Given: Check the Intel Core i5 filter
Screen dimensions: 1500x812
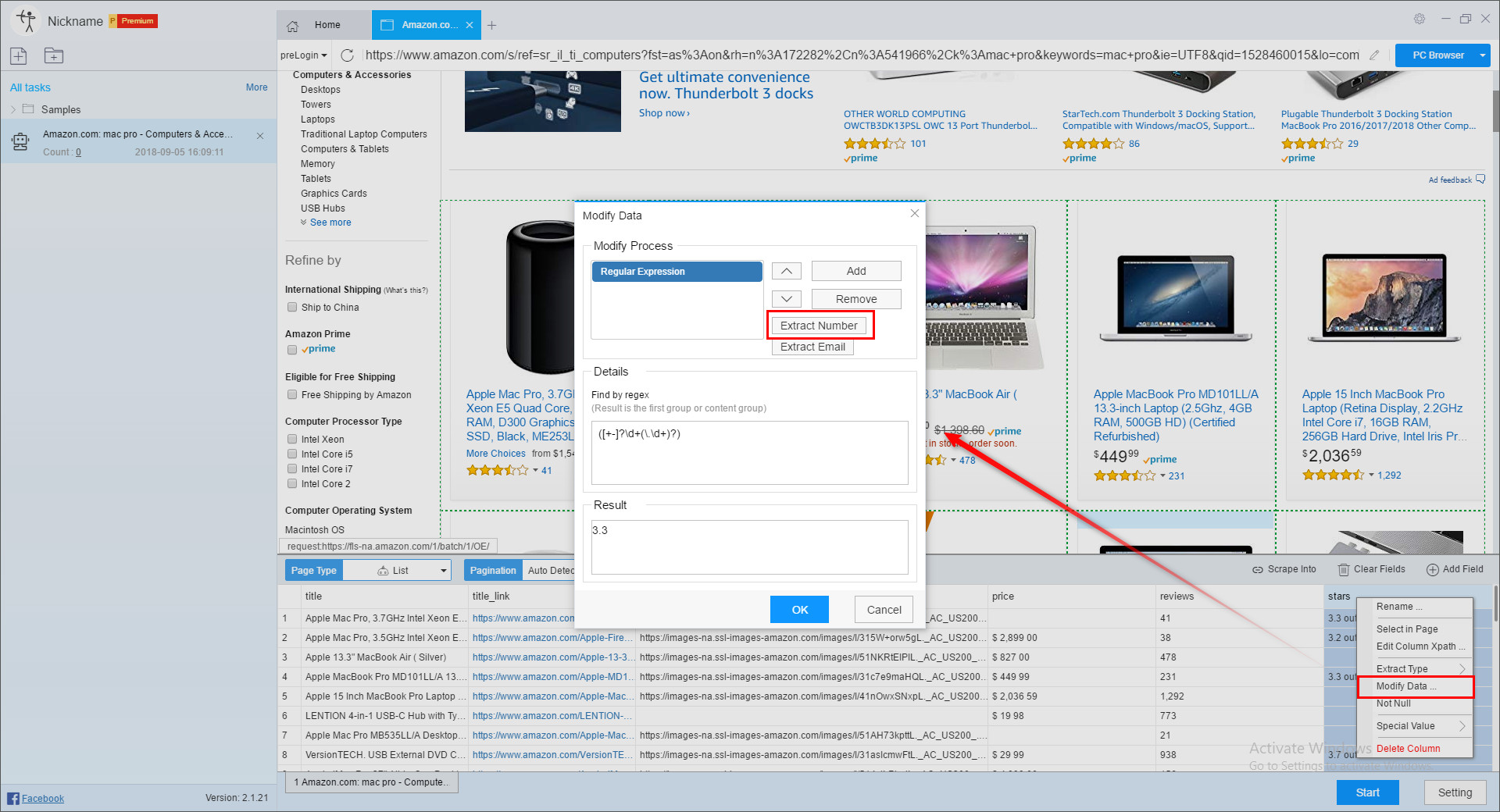Looking at the screenshot, I should (x=292, y=454).
